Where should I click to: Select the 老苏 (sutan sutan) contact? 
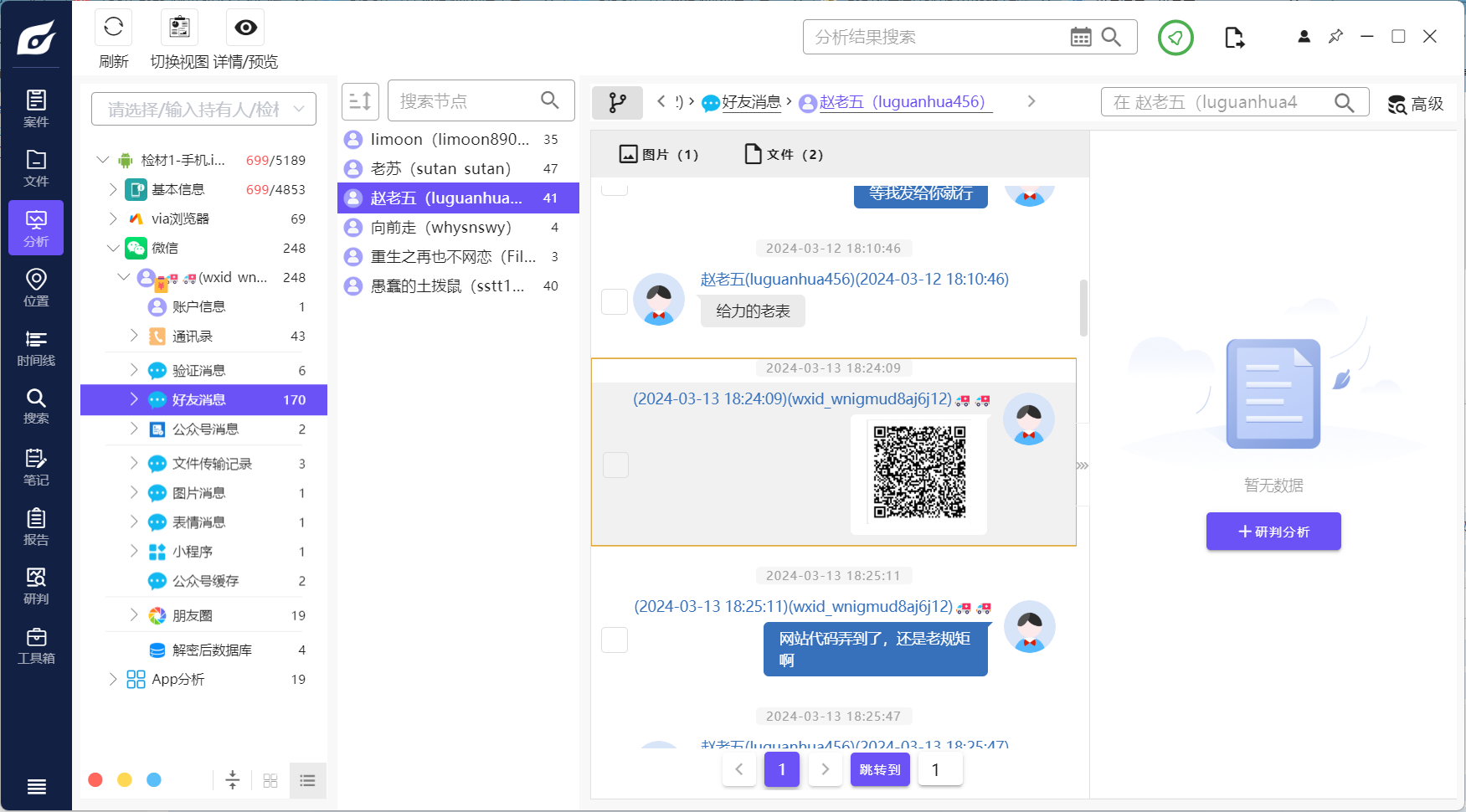click(x=458, y=168)
